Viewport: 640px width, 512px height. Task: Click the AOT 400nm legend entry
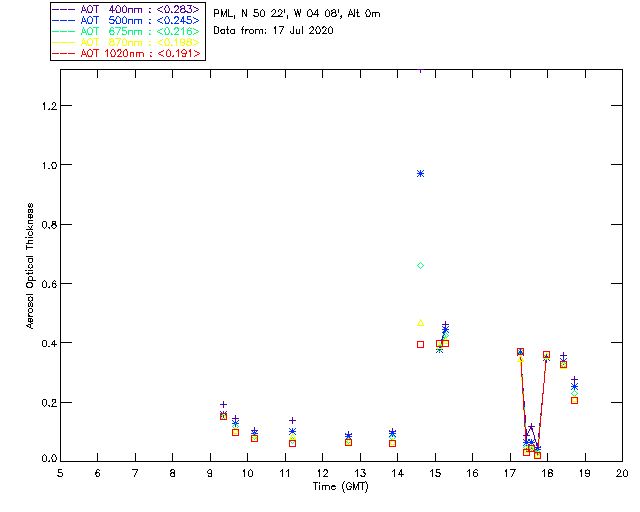pos(126,9)
